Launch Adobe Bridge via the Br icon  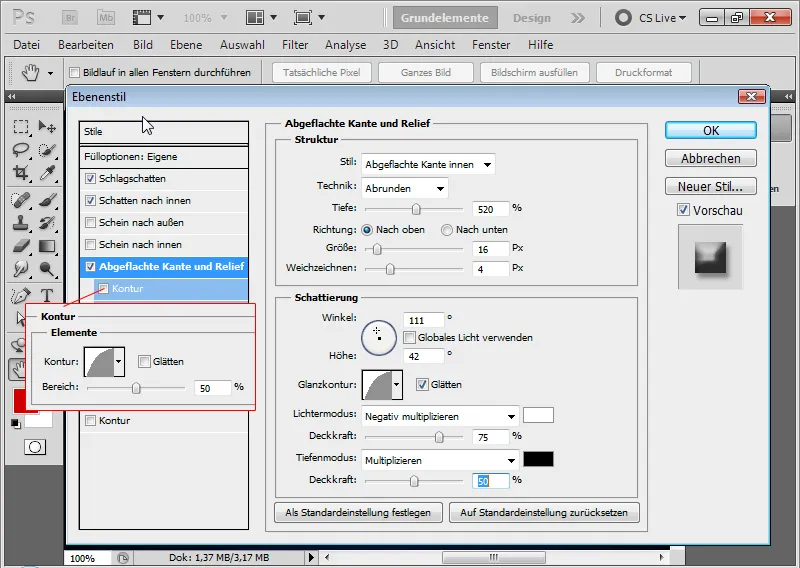coord(70,18)
